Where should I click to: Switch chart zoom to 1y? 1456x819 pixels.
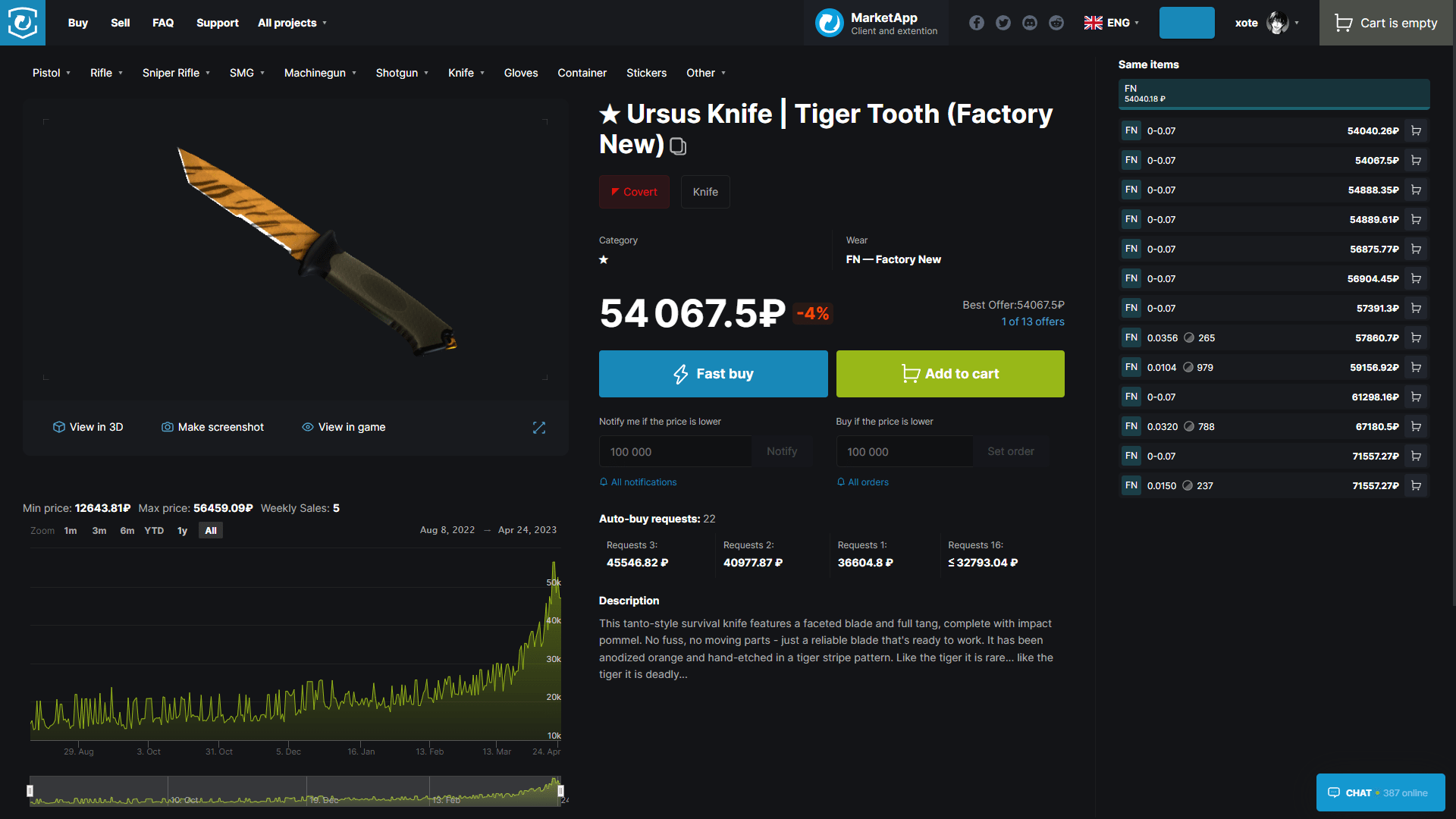182,530
